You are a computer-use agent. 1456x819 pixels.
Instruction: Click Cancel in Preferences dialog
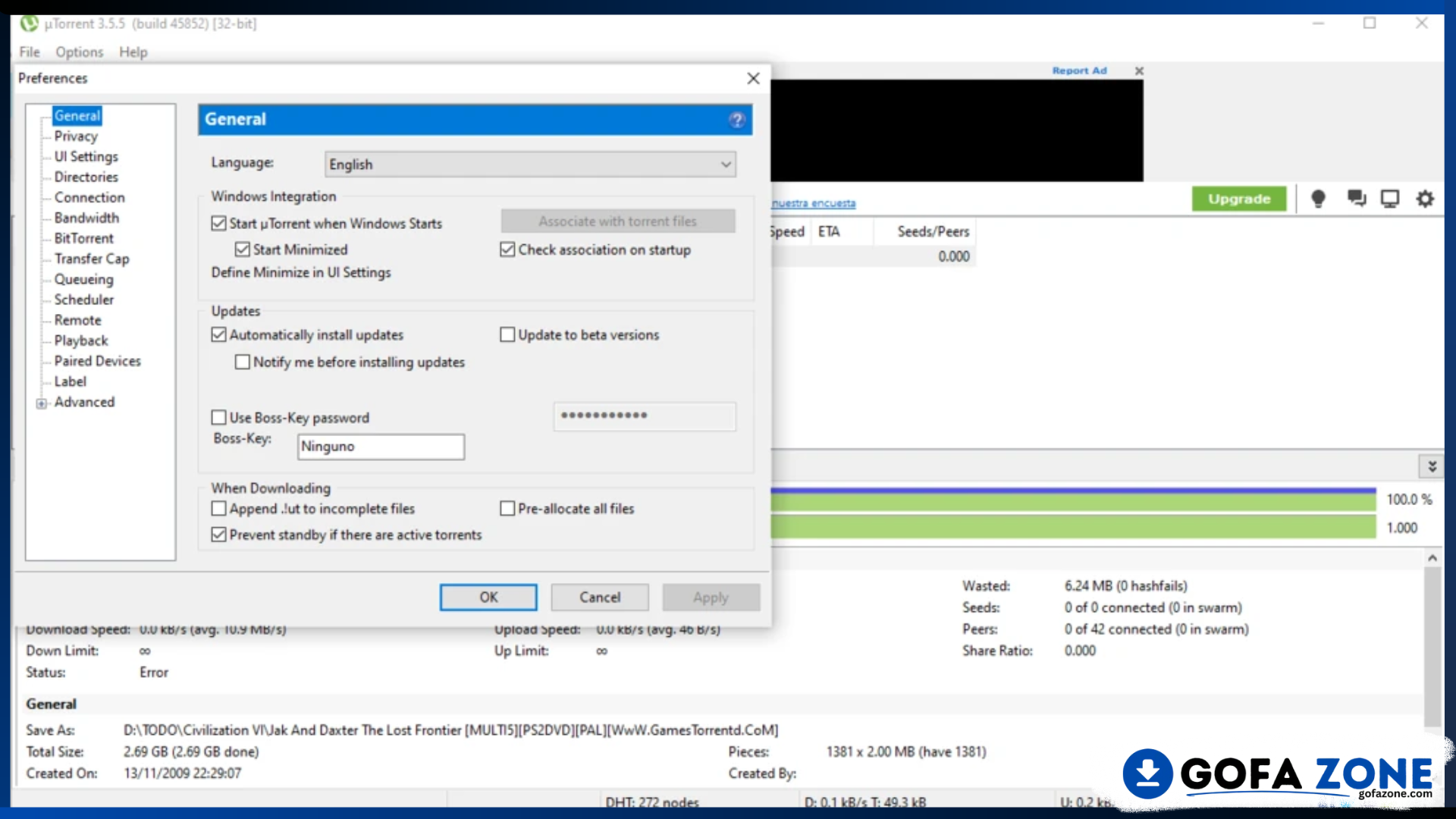click(600, 598)
